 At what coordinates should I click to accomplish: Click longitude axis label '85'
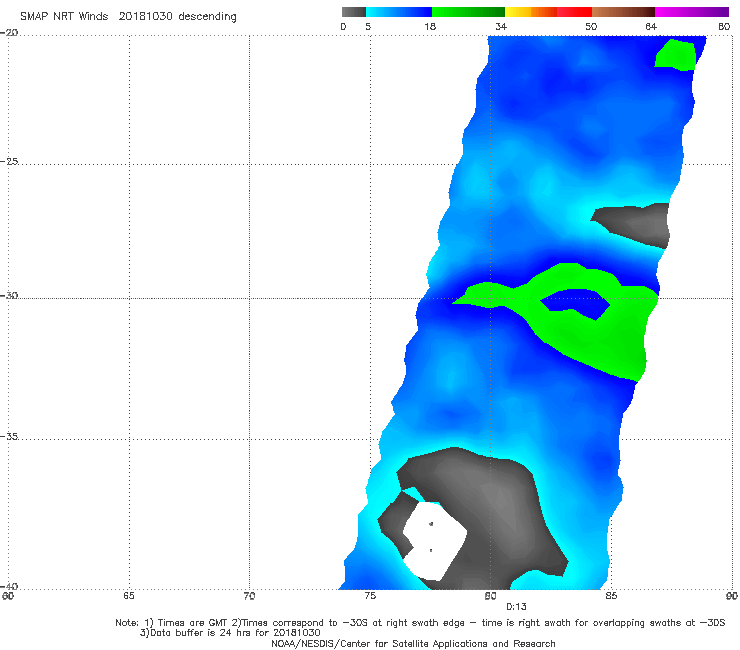pos(611,596)
